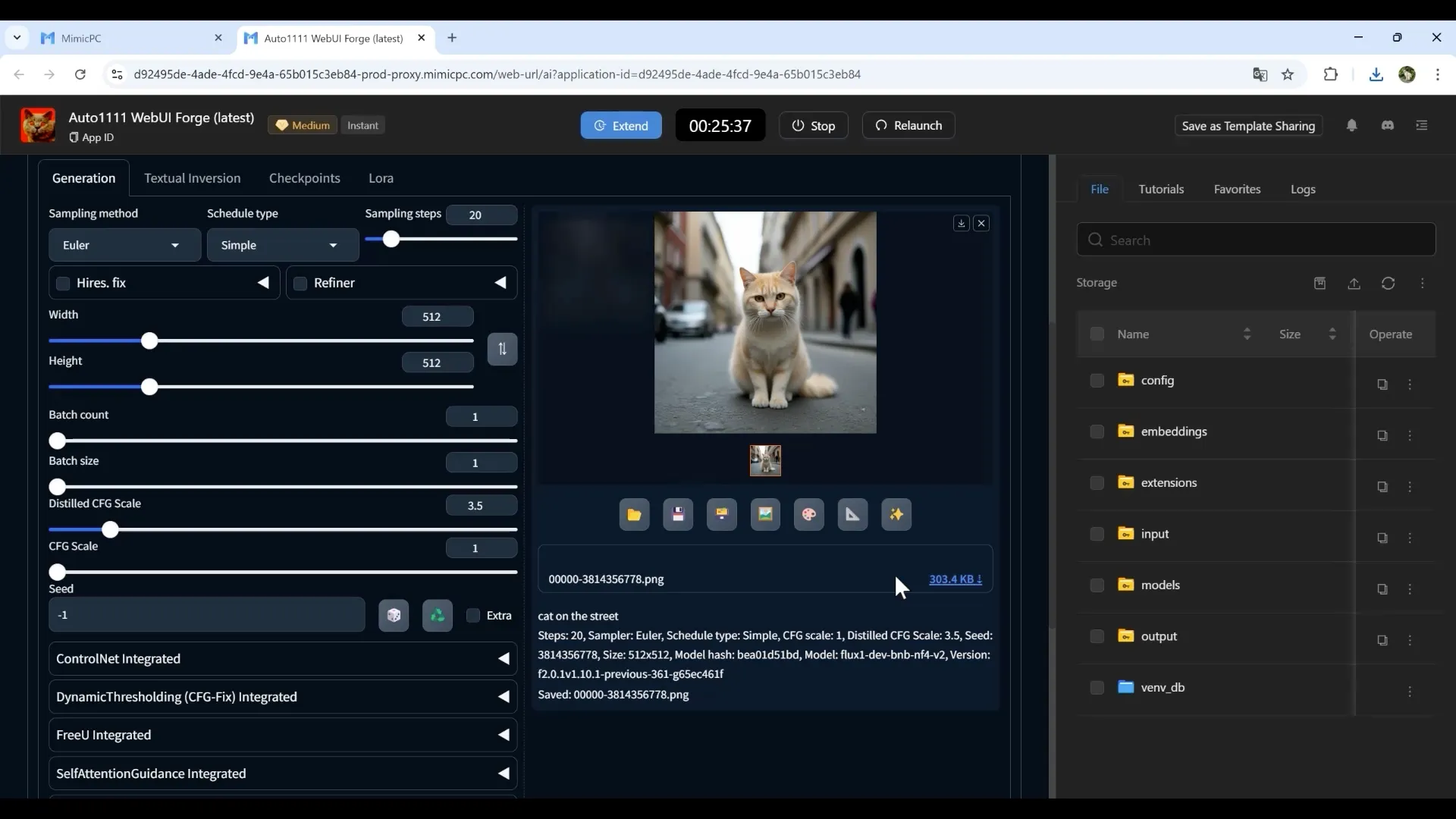Click the Distilled CFG Scale slider handle
The width and height of the screenshot is (1456, 819).
click(x=111, y=529)
